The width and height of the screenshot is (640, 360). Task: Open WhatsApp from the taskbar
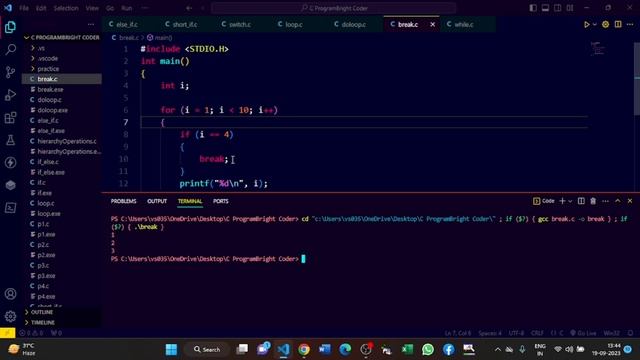click(x=428, y=349)
